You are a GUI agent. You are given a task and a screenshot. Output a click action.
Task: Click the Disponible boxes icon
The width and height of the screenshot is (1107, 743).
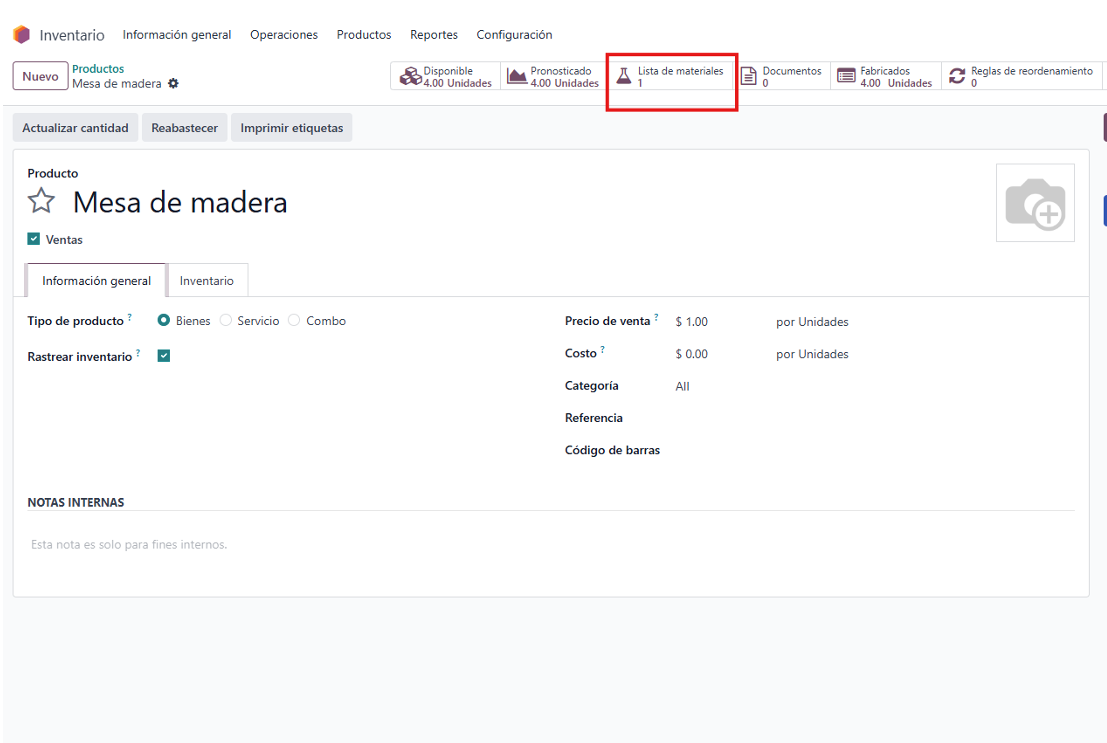410,76
